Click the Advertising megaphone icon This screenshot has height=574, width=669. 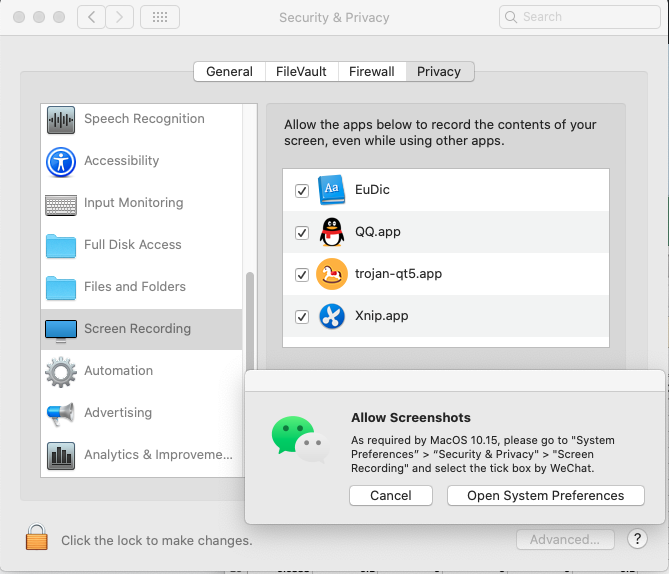(61, 413)
